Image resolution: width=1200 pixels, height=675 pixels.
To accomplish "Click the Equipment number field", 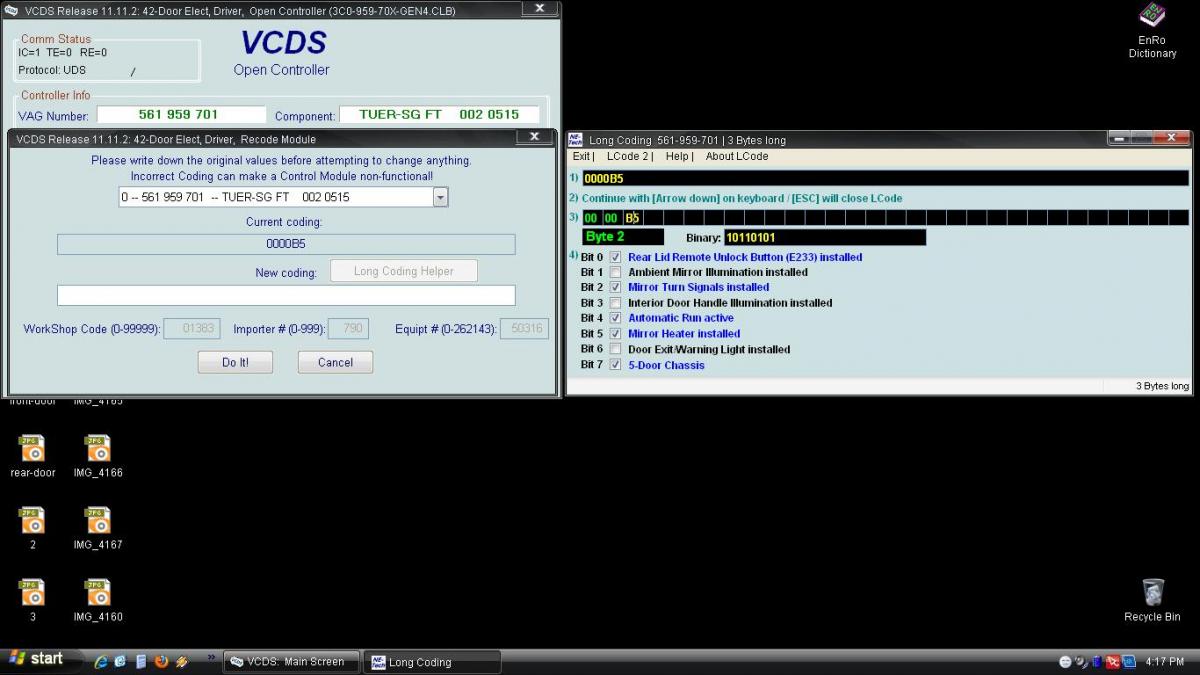I will [x=524, y=329].
